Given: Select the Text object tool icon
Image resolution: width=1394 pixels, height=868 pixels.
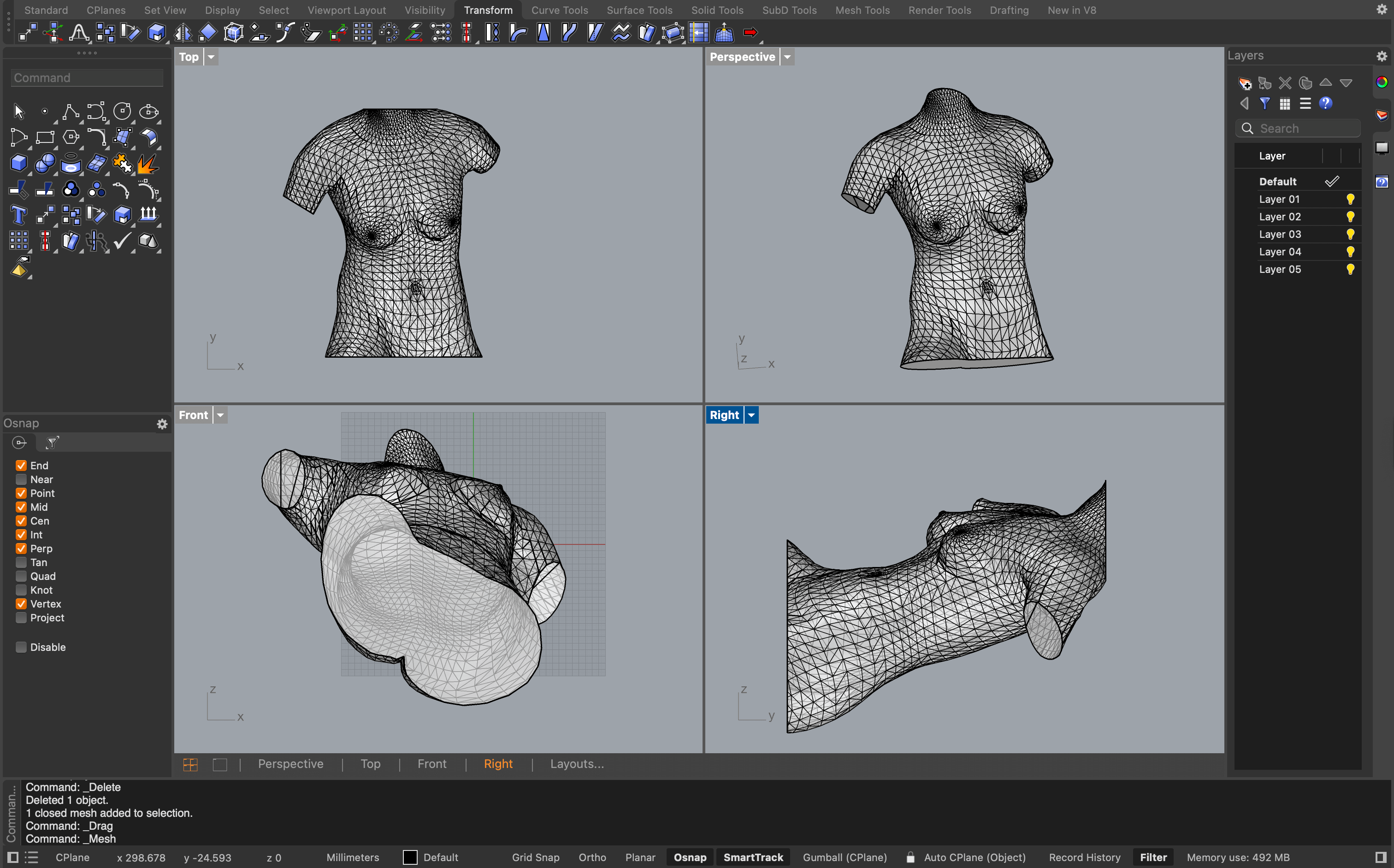Looking at the screenshot, I should coord(18,215).
